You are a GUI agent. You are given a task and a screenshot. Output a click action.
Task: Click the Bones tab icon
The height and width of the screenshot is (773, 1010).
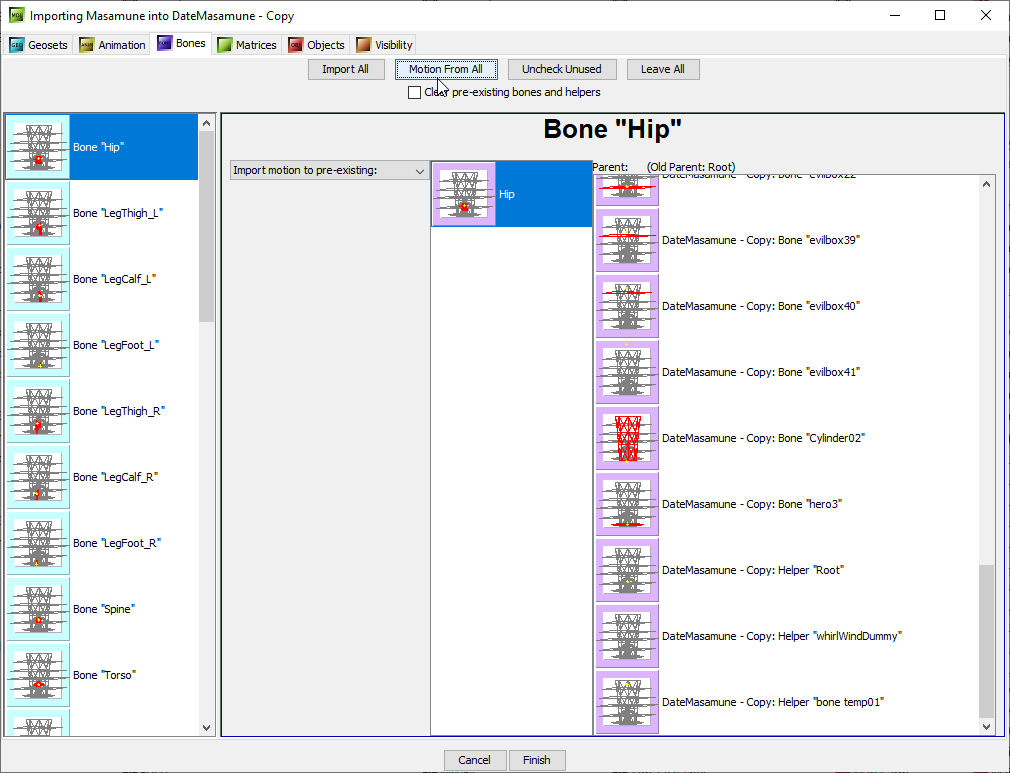(164, 43)
